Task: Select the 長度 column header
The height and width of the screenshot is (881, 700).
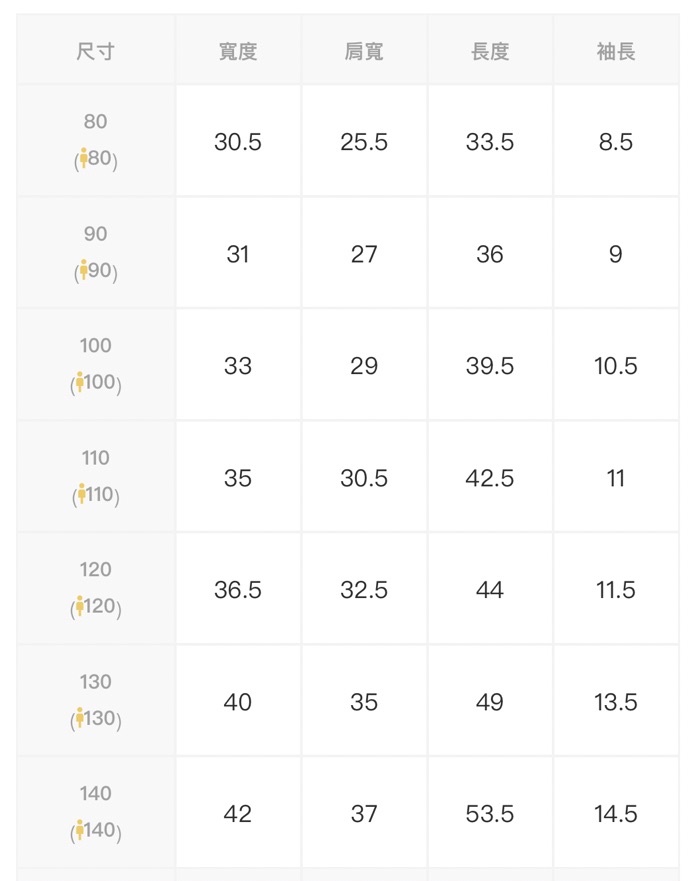Action: (490, 52)
